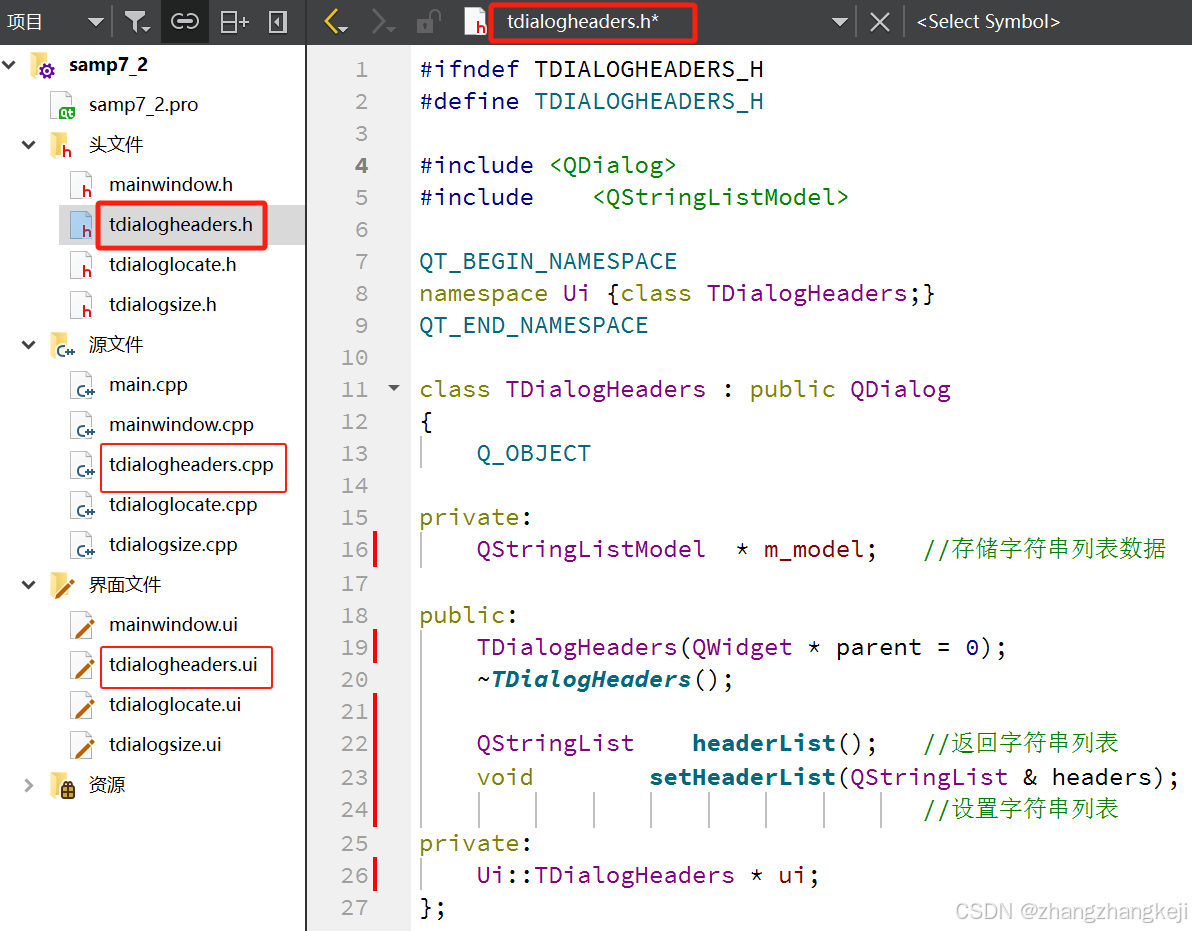Open tdialogsize.ui form file
Viewport: 1192px width, 931px height.
coord(165,745)
